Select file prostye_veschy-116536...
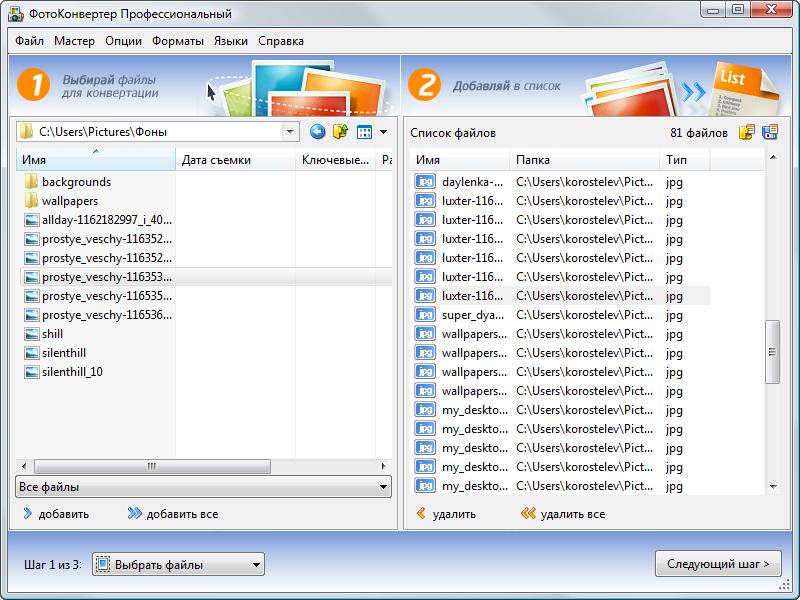This screenshot has height=600, width=800. 107,315
